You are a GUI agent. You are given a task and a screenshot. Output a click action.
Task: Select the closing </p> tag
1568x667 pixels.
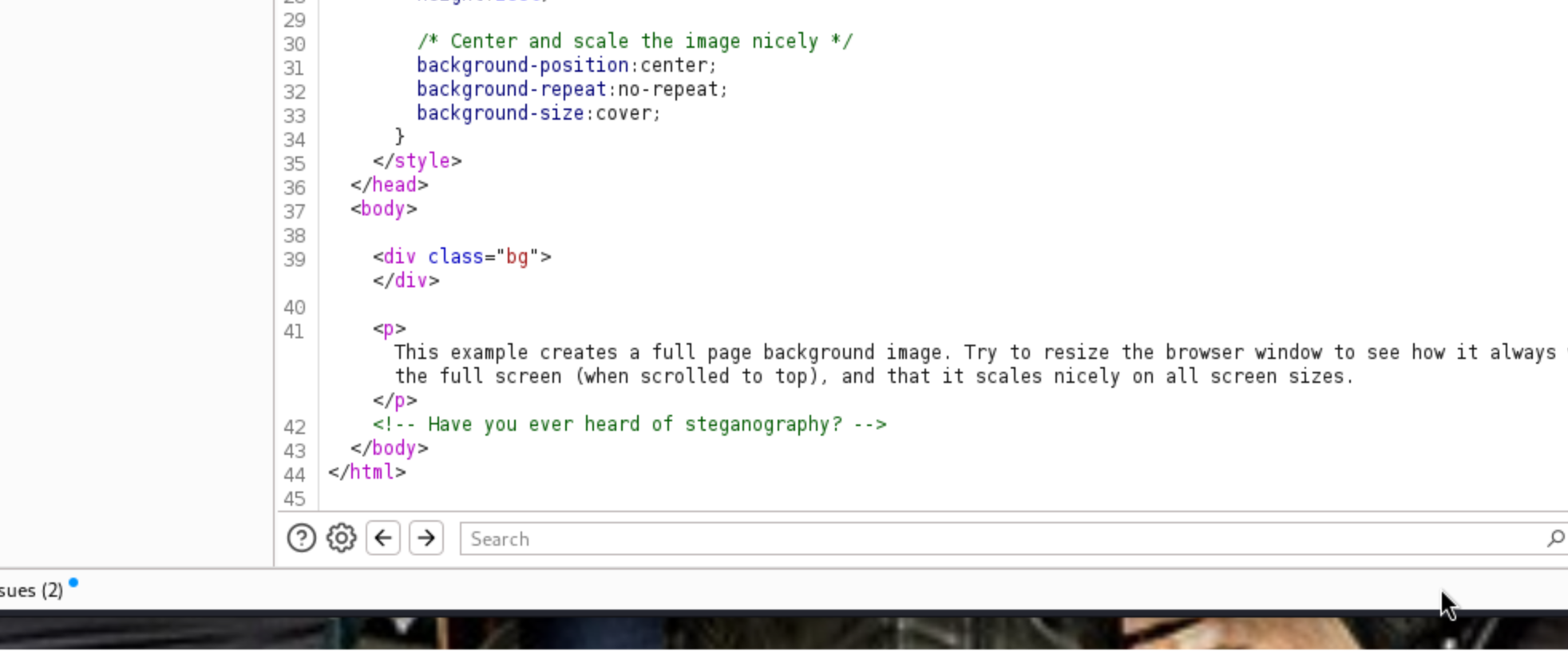click(x=394, y=401)
